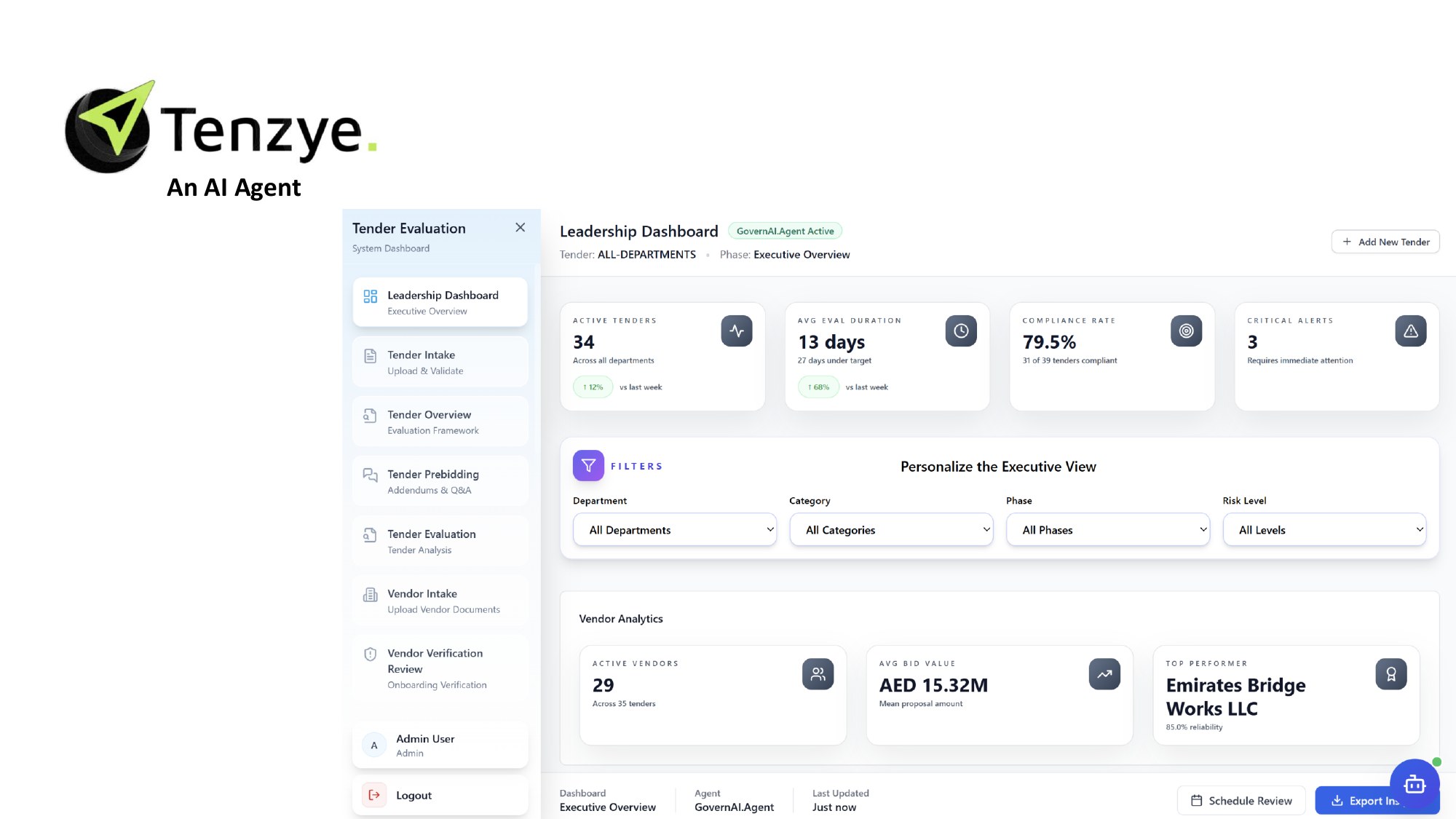Click the 79.5% compliance rate value

pos(1049,342)
